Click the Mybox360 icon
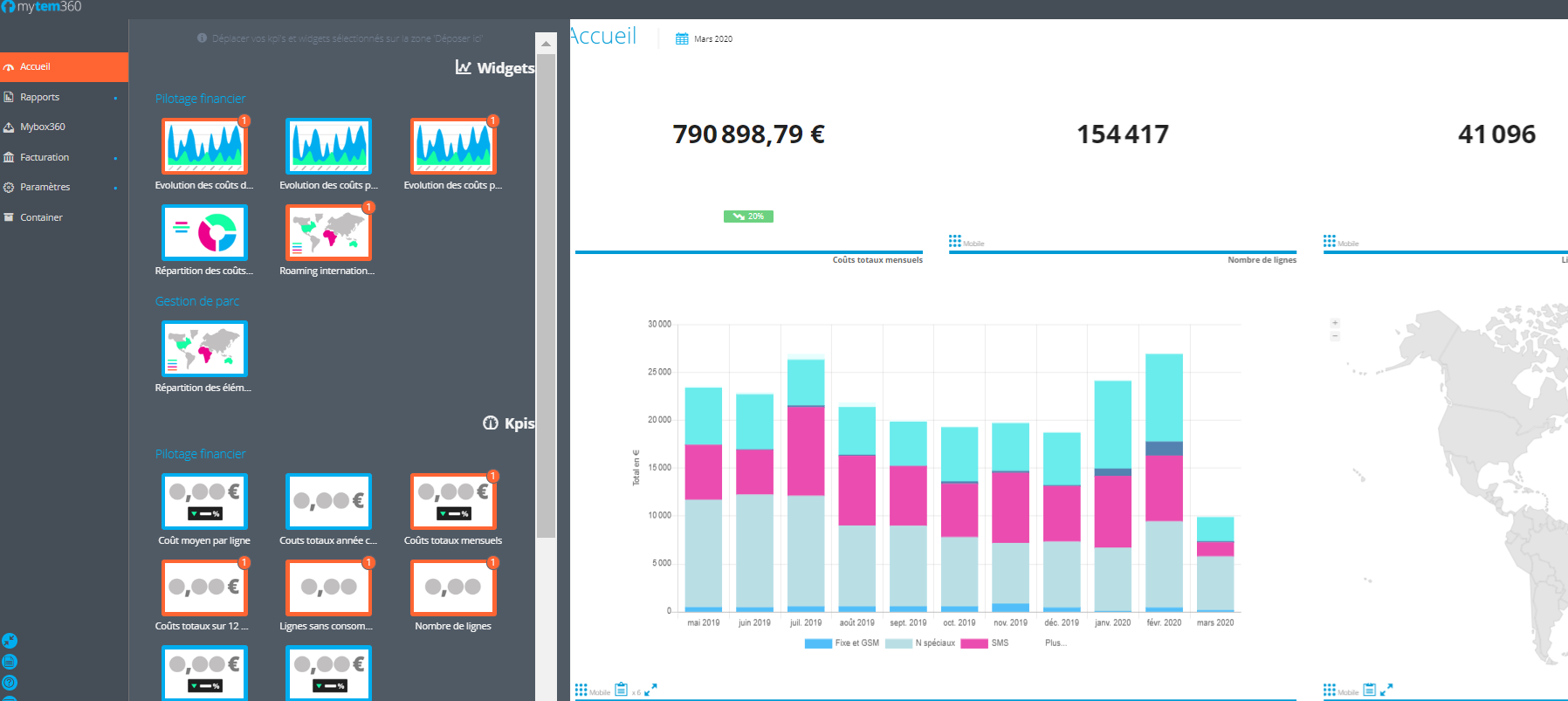The image size is (1568, 701). pos(9,127)
